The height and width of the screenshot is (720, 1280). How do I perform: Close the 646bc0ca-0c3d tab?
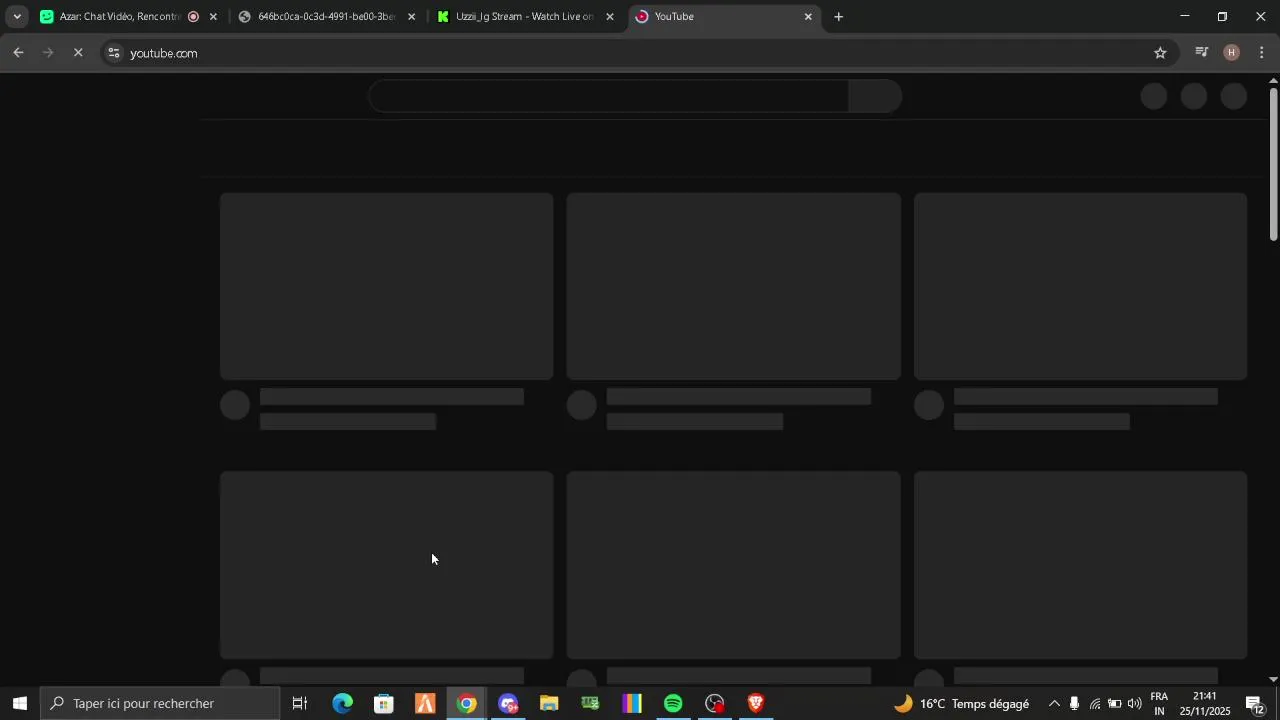tap(411, 17)
